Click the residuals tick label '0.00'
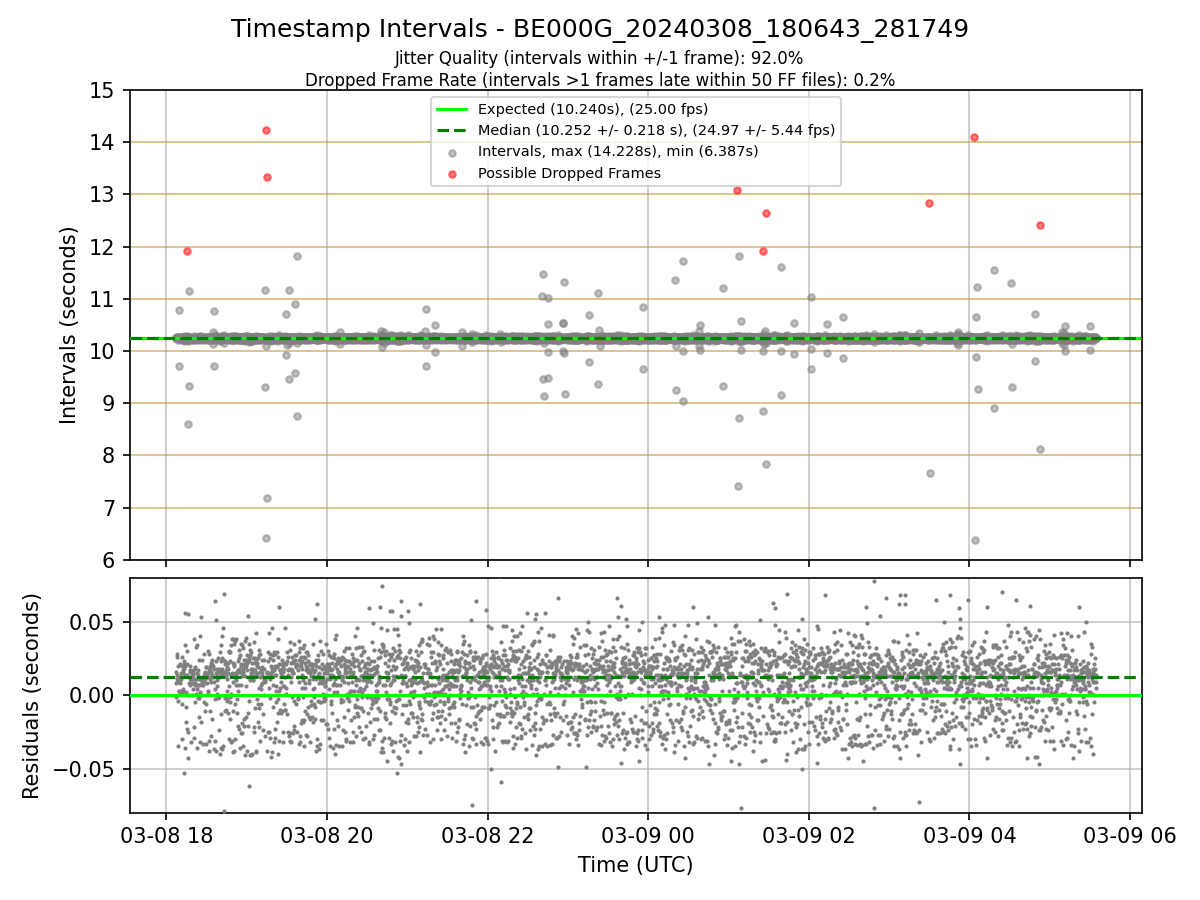This screenshot has width=1200, height=900. click(94, 695)
